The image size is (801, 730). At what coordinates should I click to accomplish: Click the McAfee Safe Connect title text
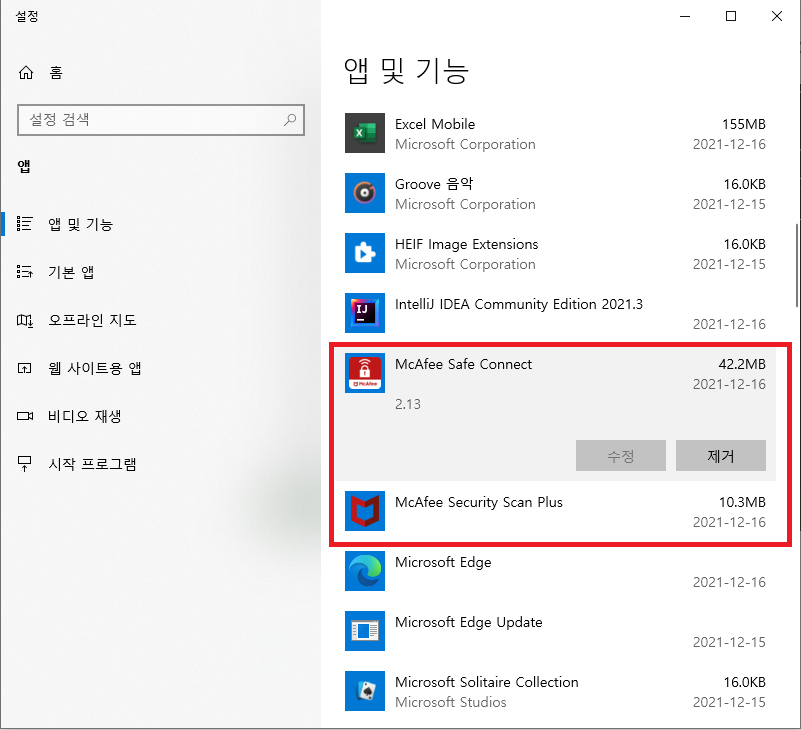[463, 364]
